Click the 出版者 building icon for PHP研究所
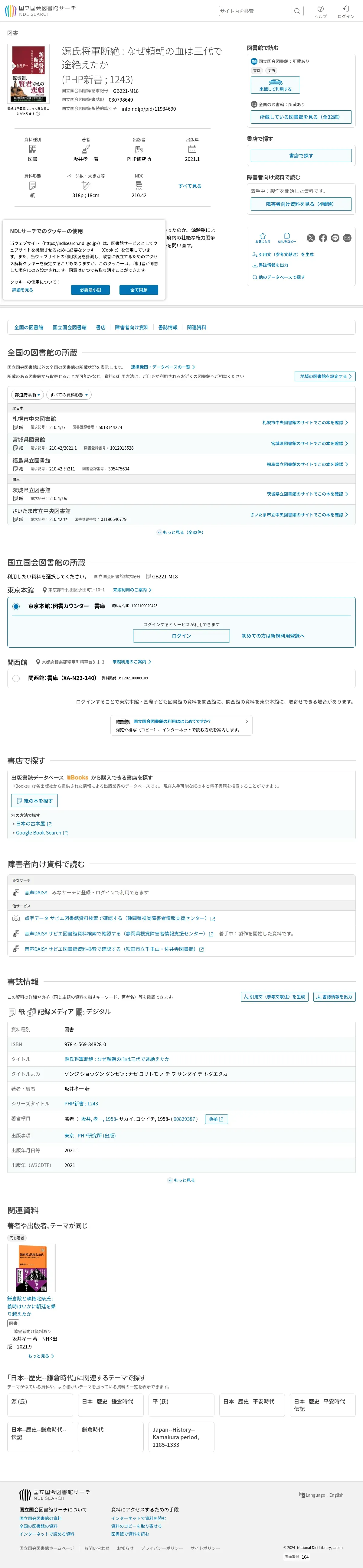 pos(139,149)
